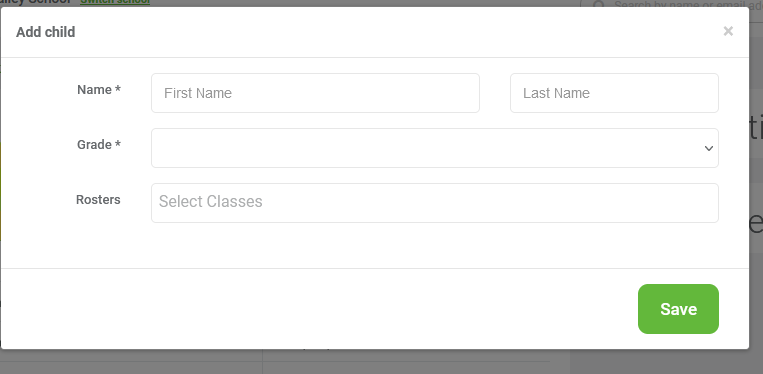Click the First Name input field
The width and height of the screenshot is (763, 374).
315,93
